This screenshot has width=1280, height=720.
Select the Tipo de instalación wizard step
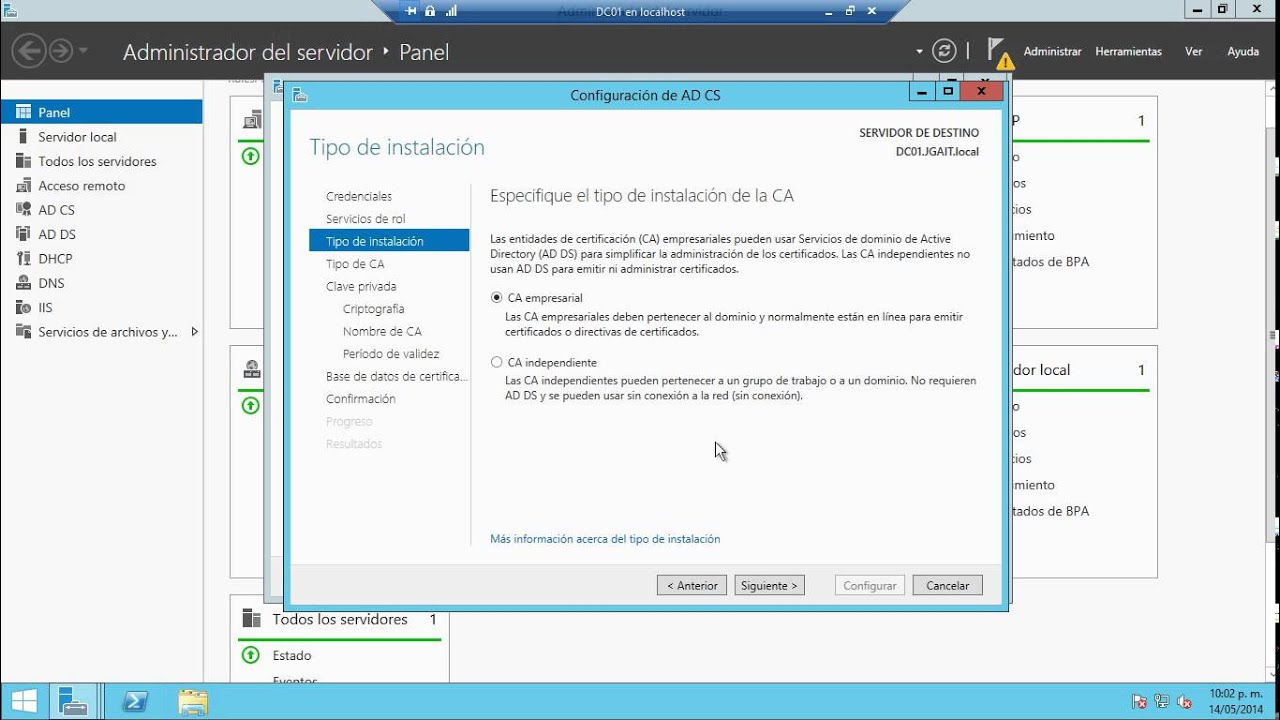[x=389, y=241]
